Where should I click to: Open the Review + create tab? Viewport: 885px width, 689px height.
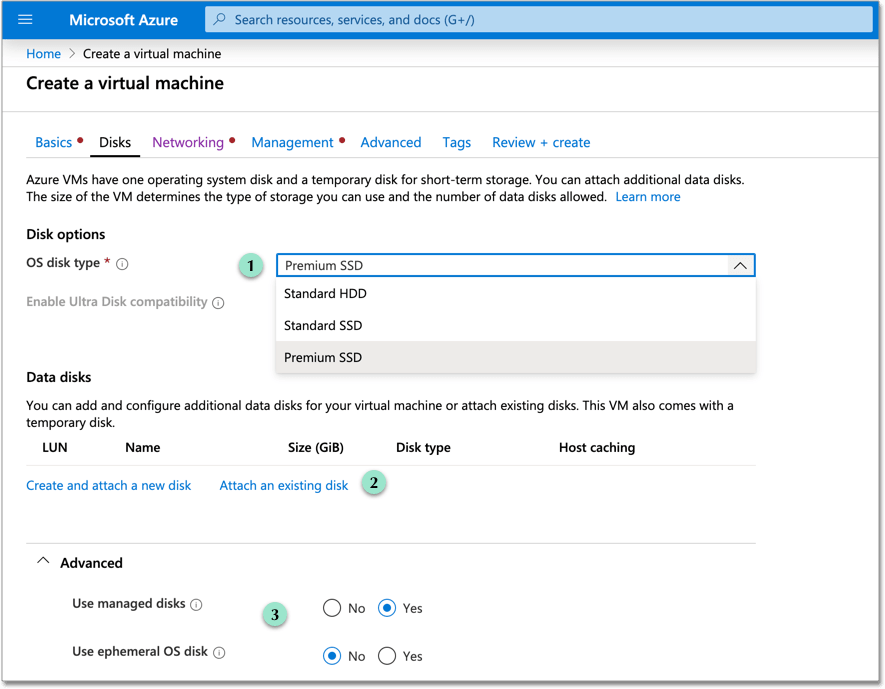540,142
